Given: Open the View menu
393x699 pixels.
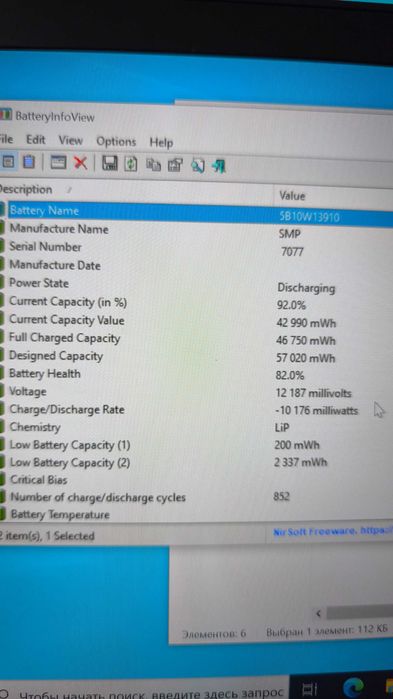Looking at the screenshot, I should (x=70, y=141).
